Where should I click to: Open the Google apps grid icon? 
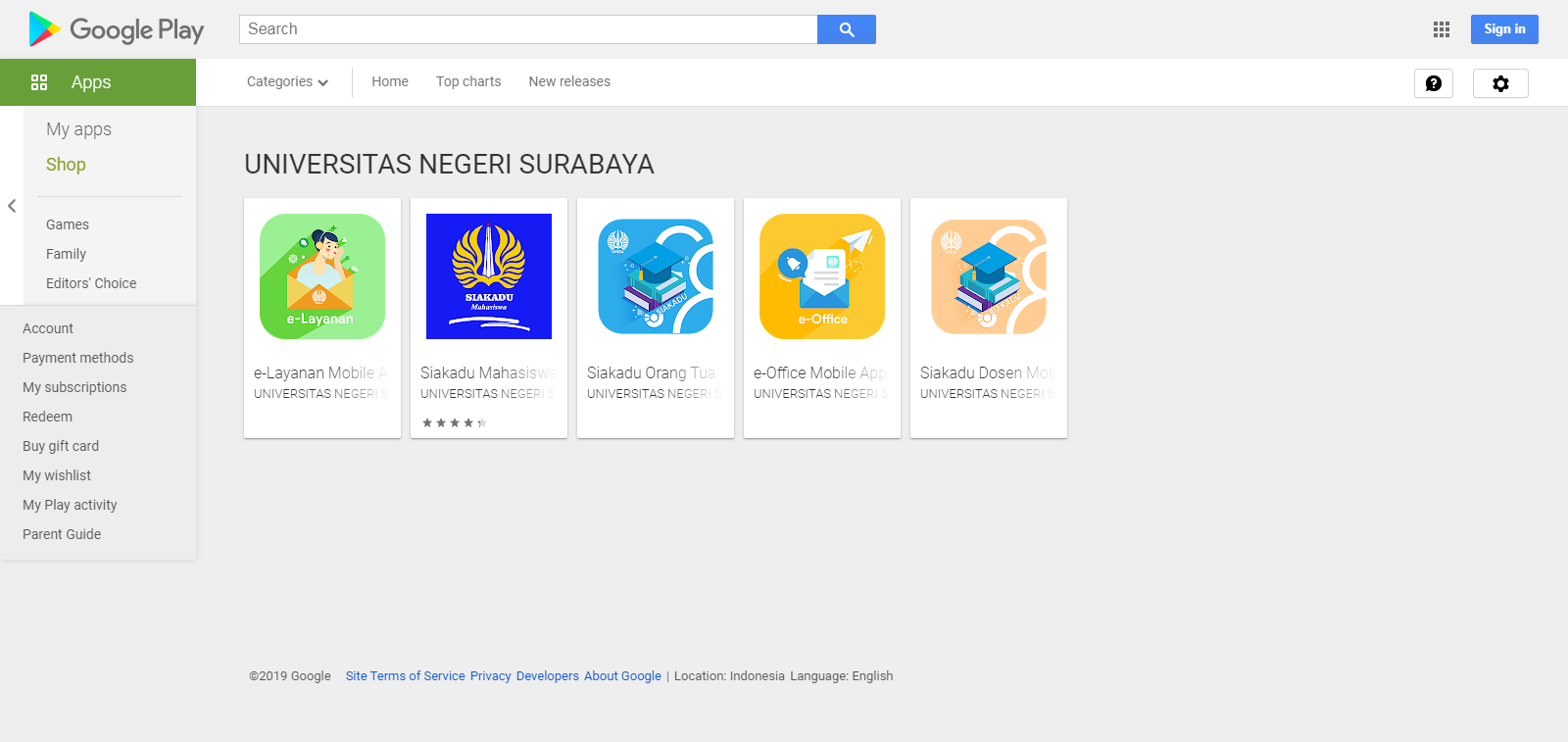tap(1442, 29)
